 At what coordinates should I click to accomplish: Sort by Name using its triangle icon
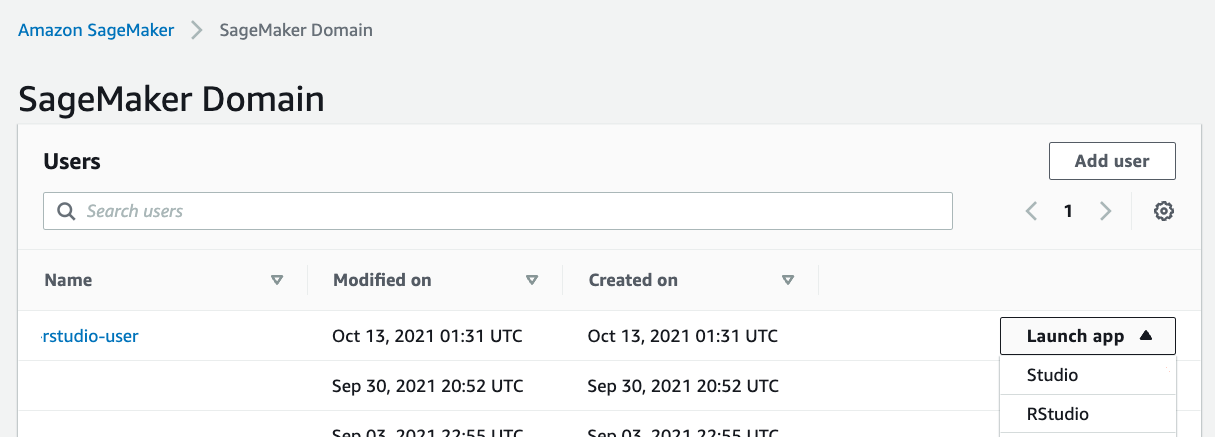[x=277, y=280]
